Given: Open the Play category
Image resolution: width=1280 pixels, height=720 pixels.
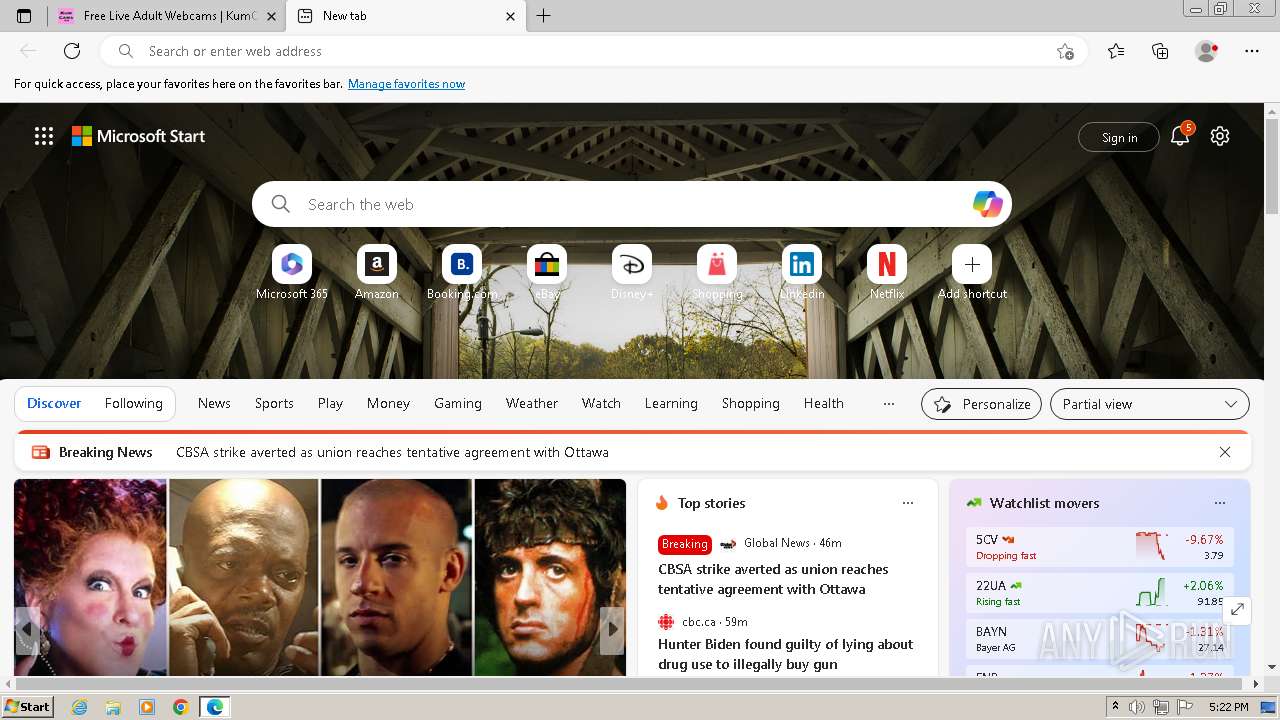Looking at the screenshot, I should [x=330, y=404].
